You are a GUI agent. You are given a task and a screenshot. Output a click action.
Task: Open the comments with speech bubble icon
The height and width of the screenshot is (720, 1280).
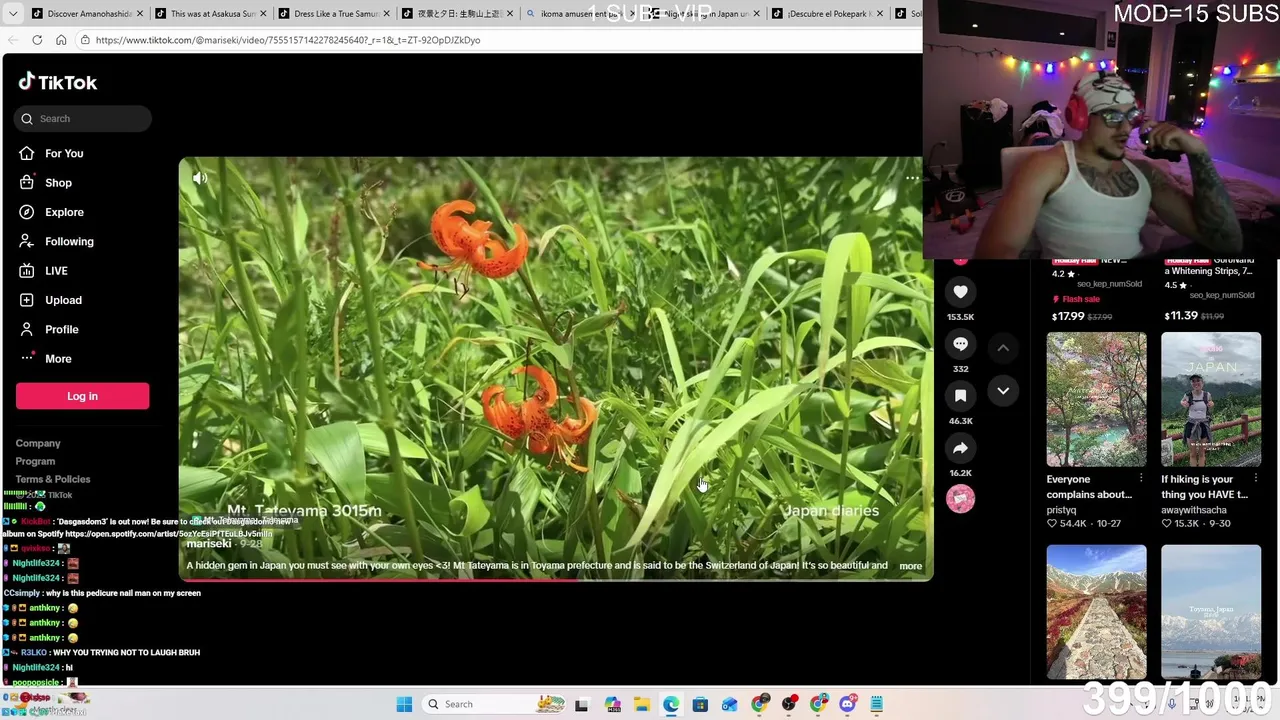coord(960,344)
